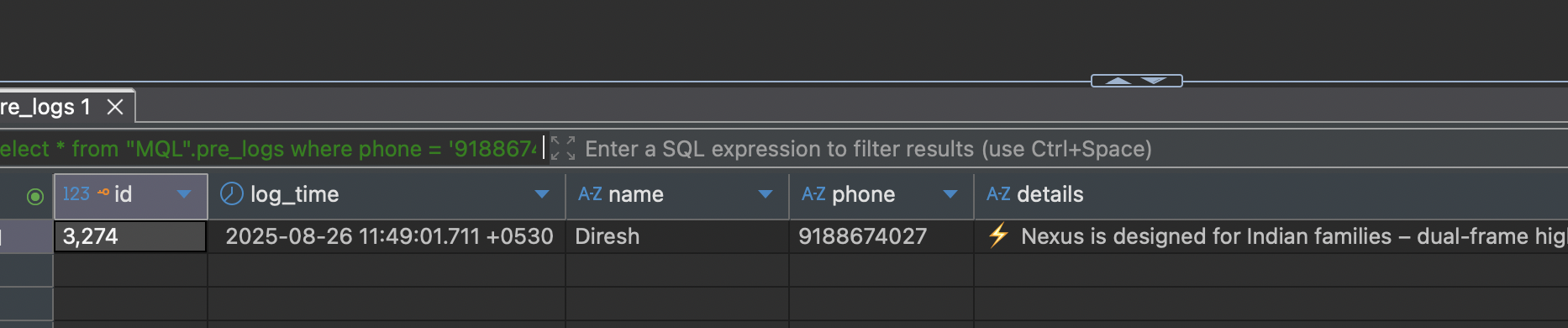This screenshot has width=1568, height=328.
Task: Click the A-Z type icon beside name
Action: click(x=590, y=194)
